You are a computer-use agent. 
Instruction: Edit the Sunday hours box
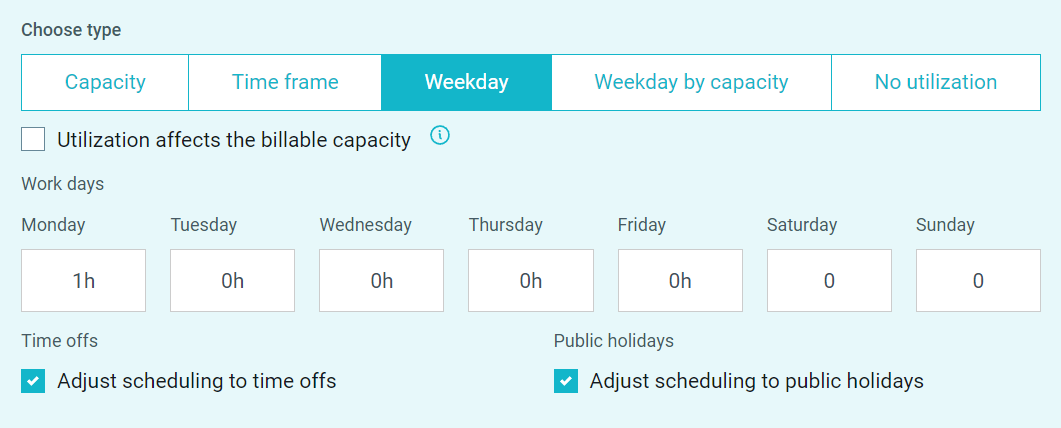click(978, 281)
